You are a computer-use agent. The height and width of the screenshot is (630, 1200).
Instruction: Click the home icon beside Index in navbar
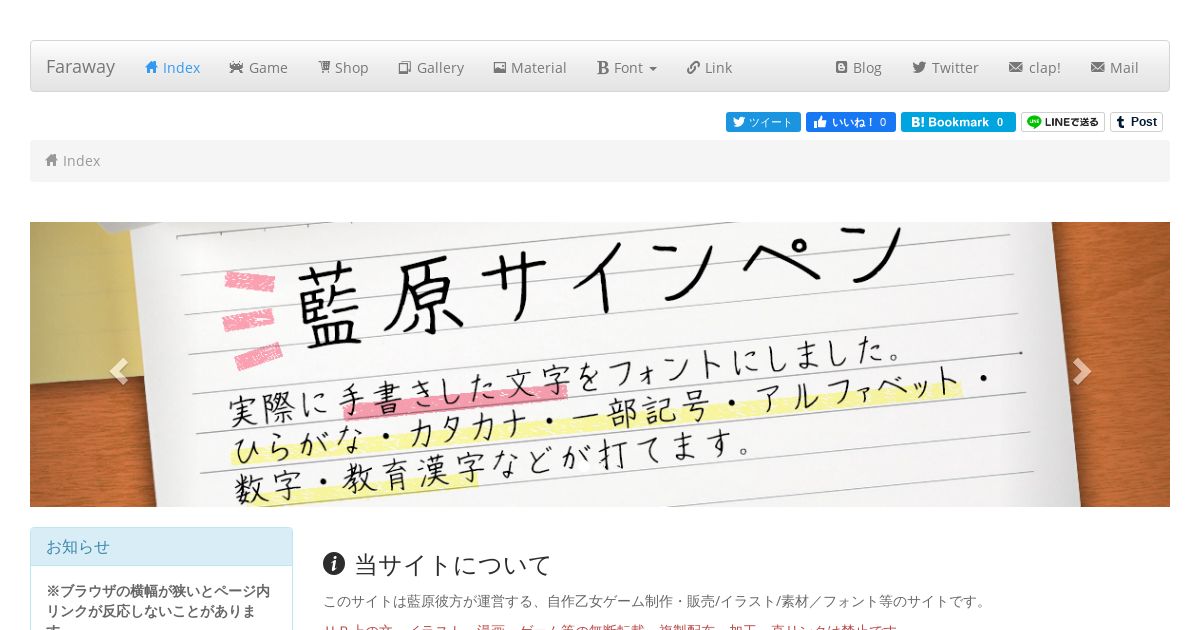(152, 67)
